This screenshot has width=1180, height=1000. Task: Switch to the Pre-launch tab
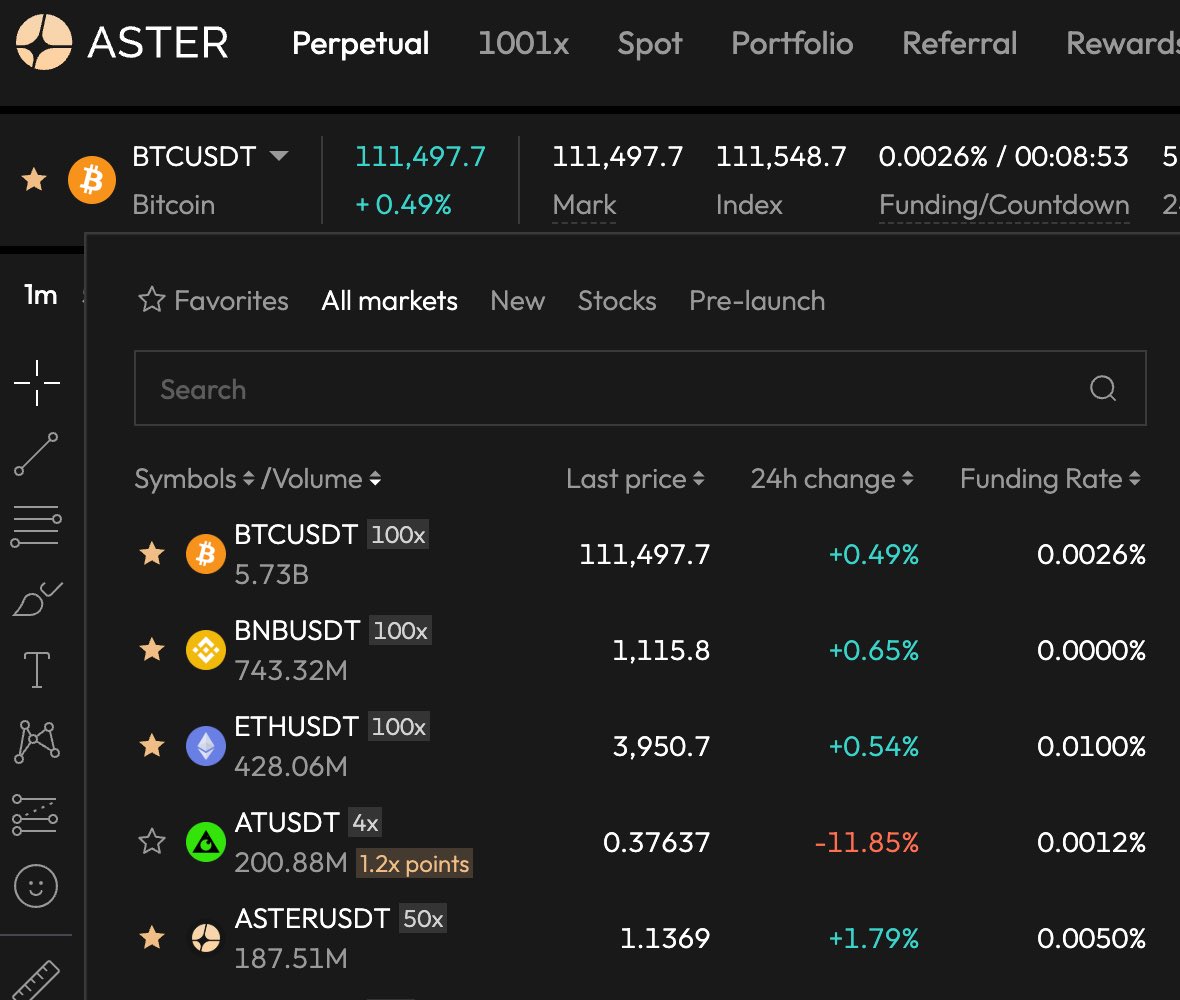[757, 301]
